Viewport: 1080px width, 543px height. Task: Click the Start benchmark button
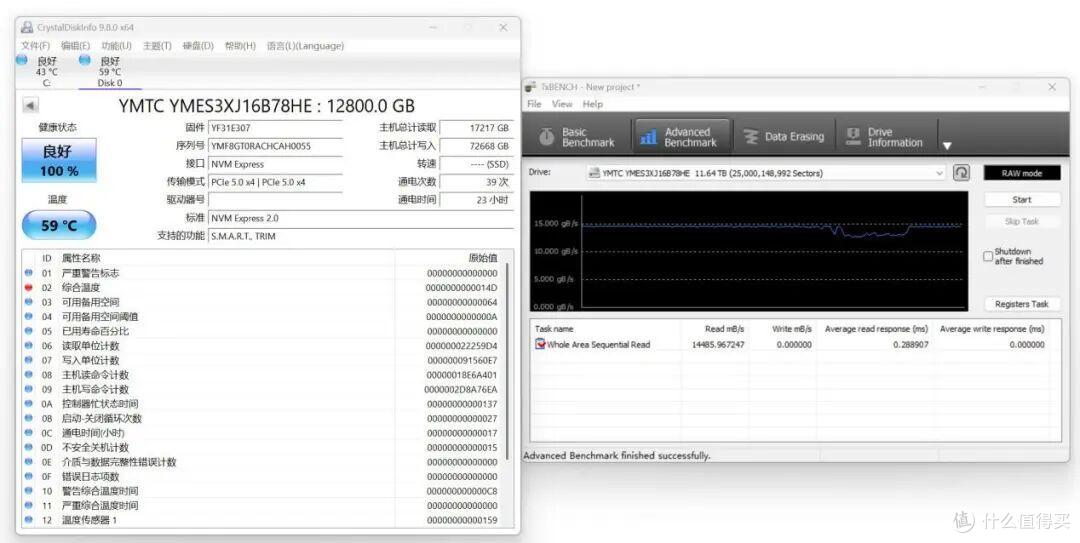point(1022,200)
